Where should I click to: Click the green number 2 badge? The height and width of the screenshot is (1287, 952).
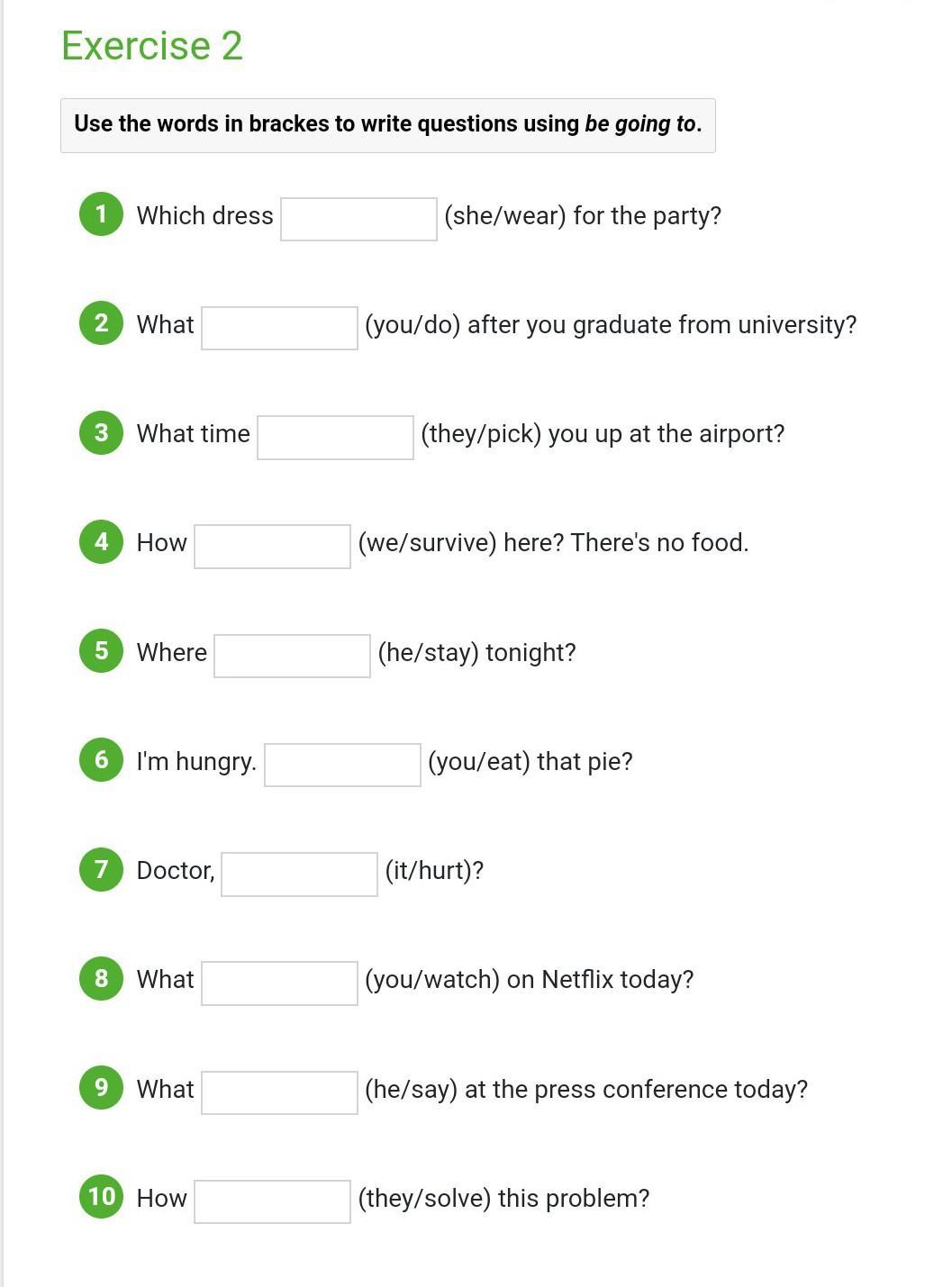(x=101, y=323)
